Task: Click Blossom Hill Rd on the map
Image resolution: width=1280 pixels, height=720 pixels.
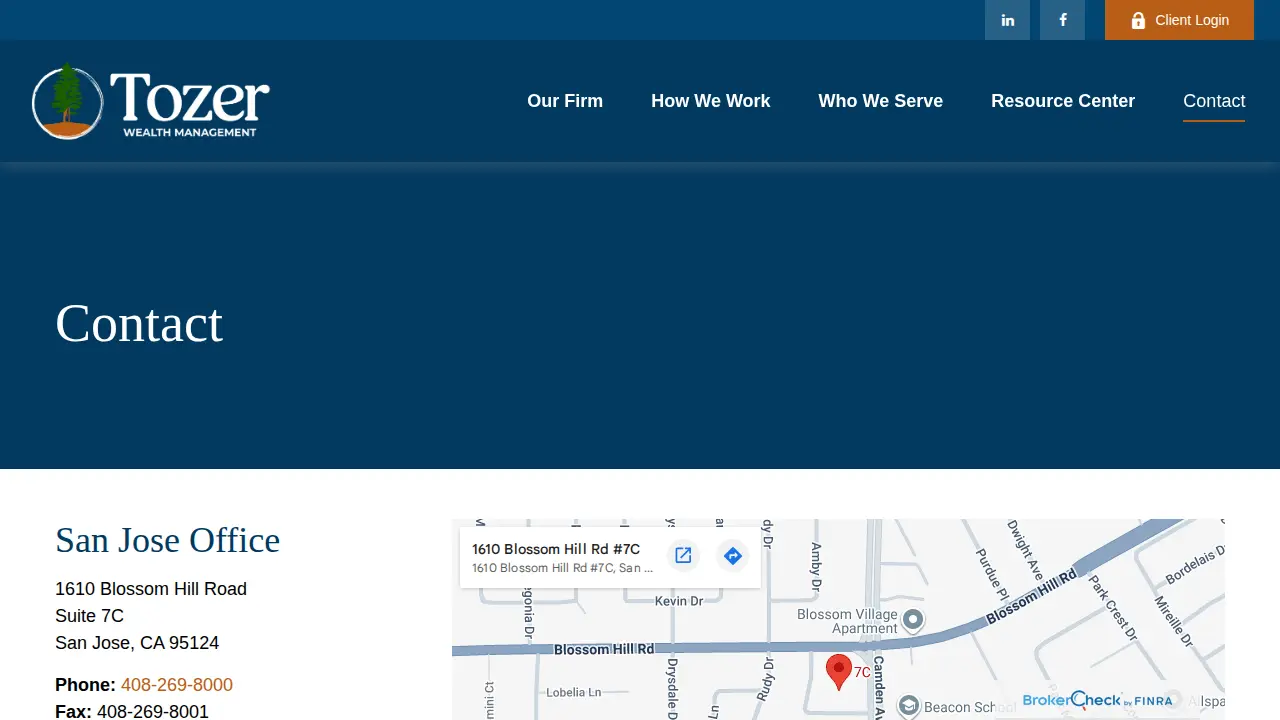Action: pyautogui.click(x=603, y=649)
